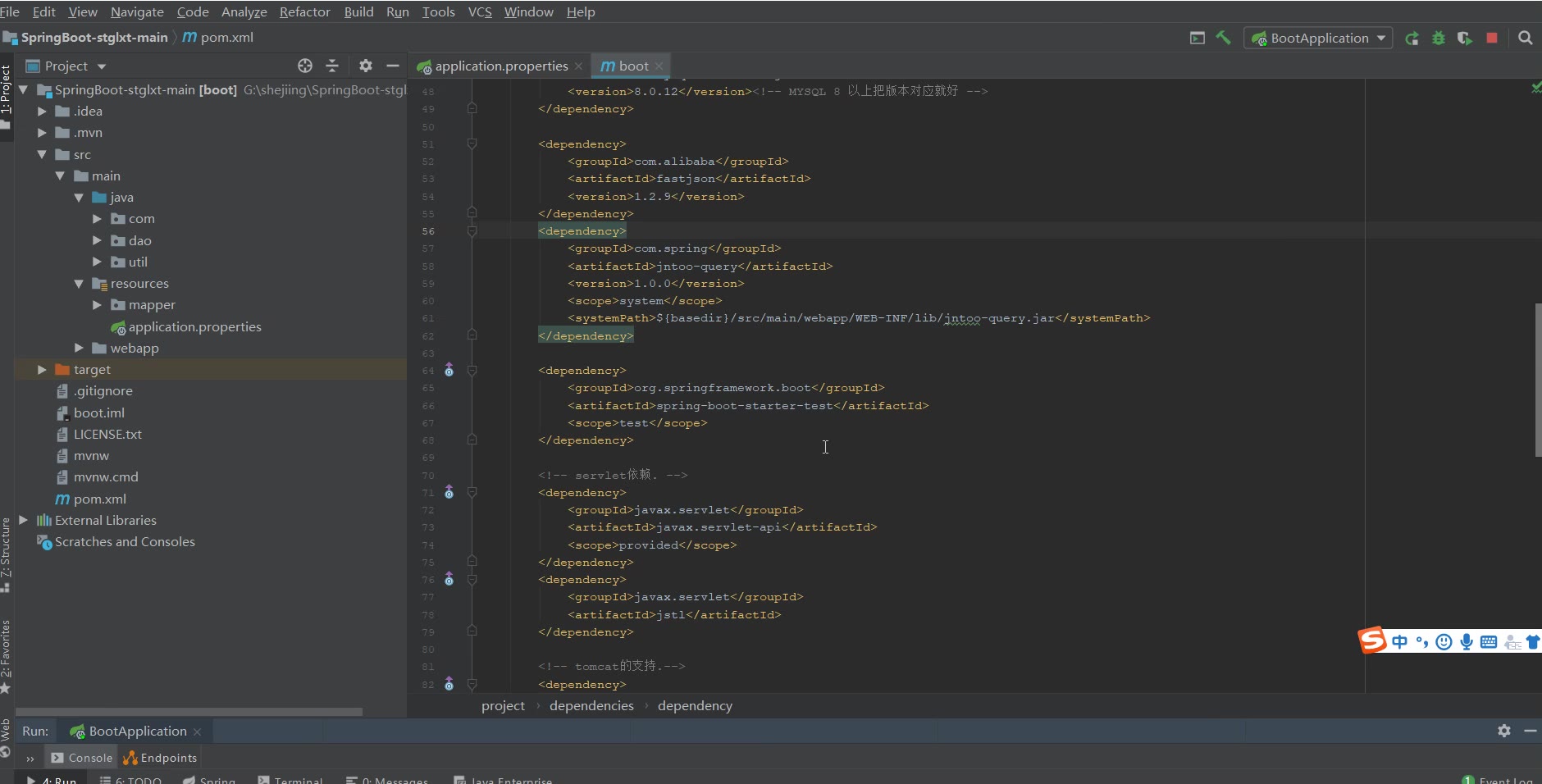
Task: Switch to application.properties editor tab
Action: pos(500,66)
